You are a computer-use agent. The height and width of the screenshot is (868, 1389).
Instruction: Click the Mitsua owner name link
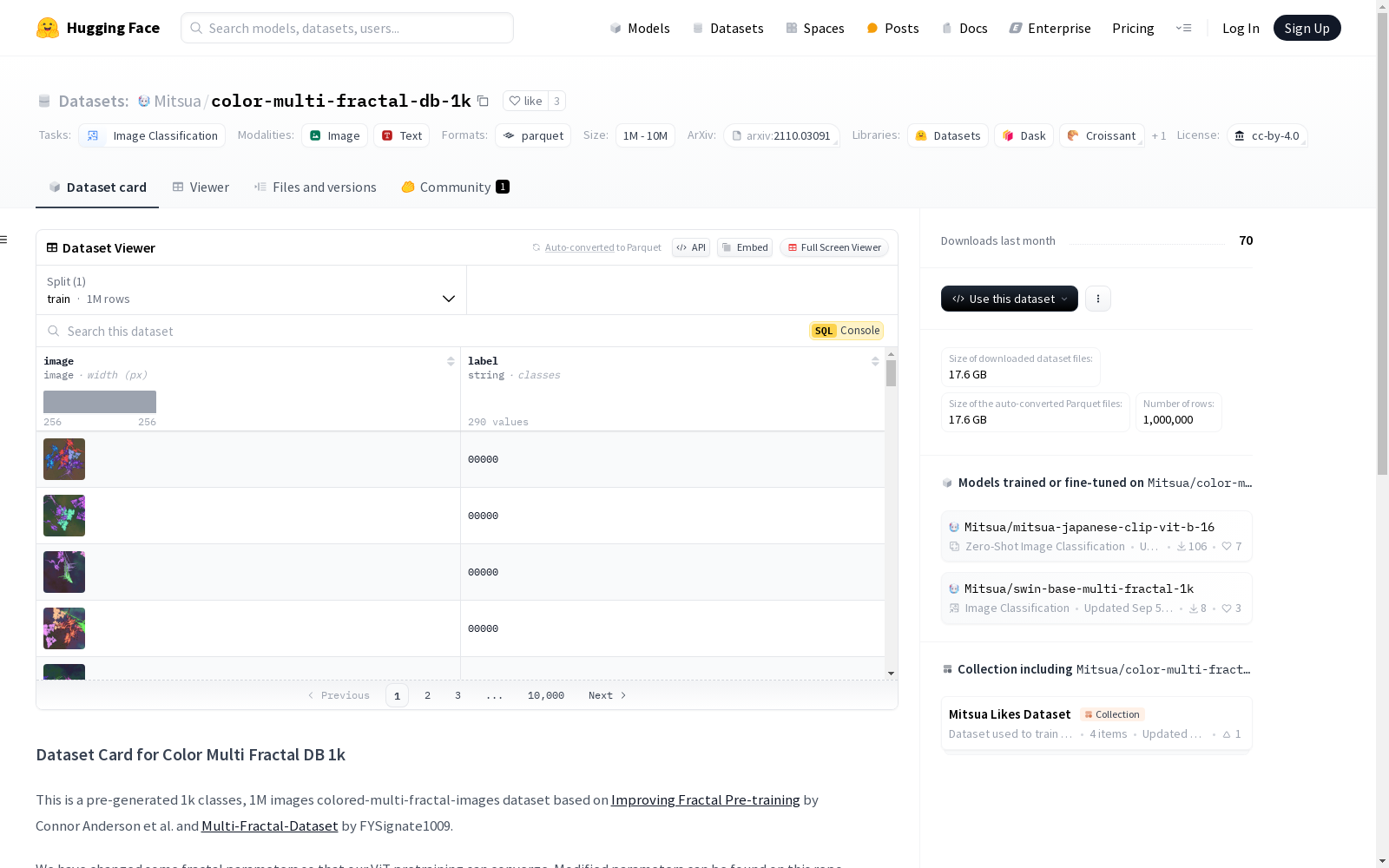[177, 101]
